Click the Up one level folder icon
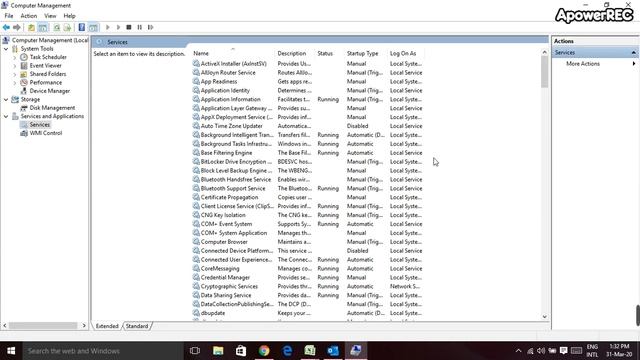Screen dimensions: 640x360 (31, 27)
